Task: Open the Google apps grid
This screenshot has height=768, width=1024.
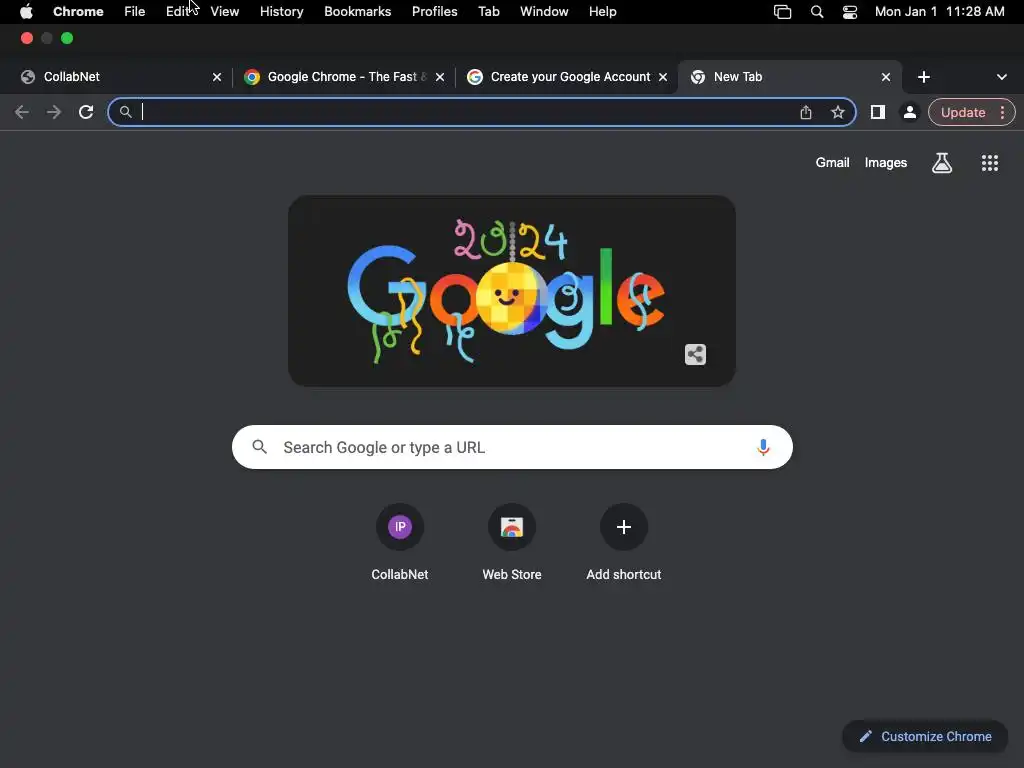Action: pyautogui.click(x=989, y=163)
